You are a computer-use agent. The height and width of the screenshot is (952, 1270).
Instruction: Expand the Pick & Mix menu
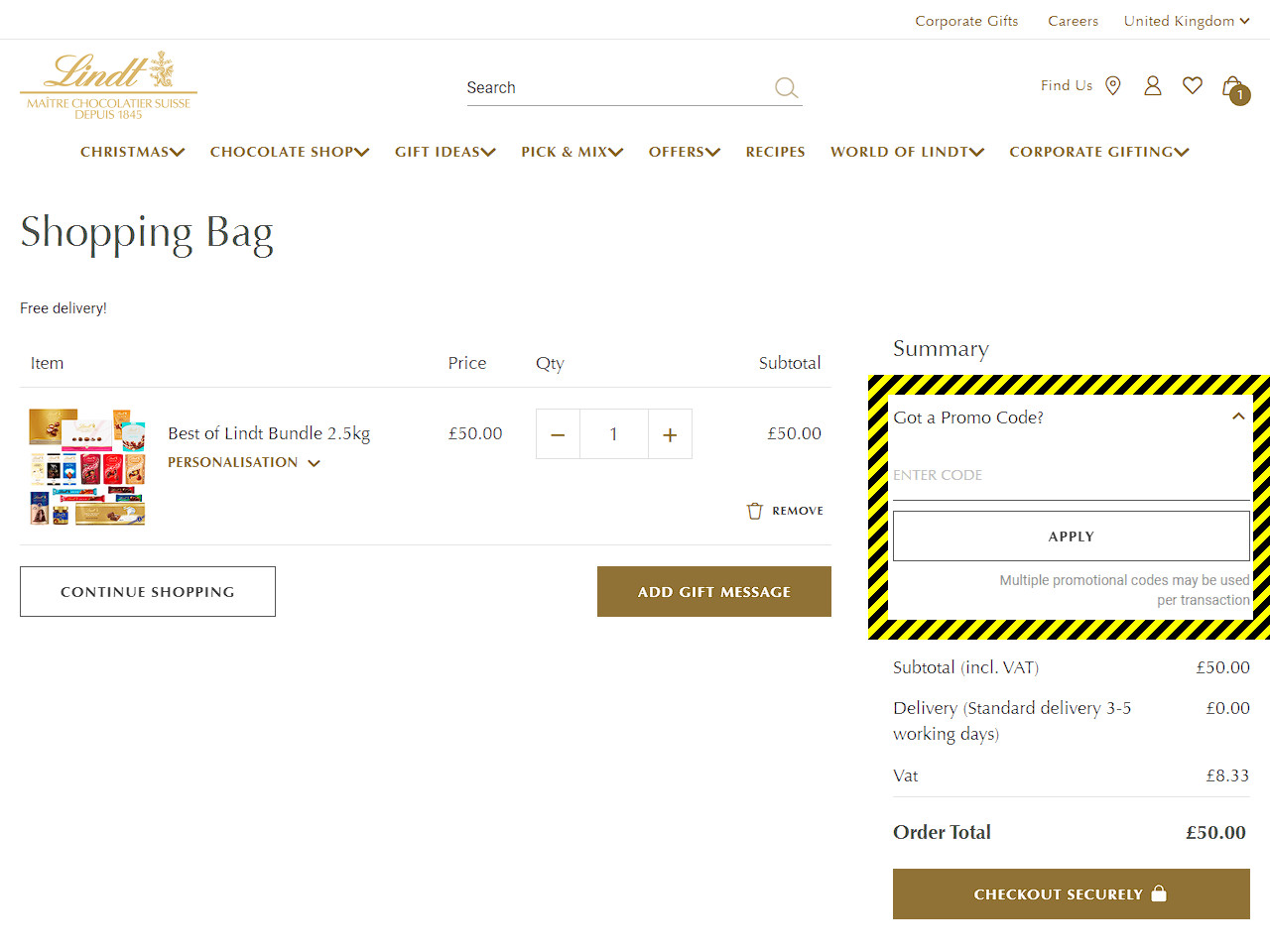[572, 152]
